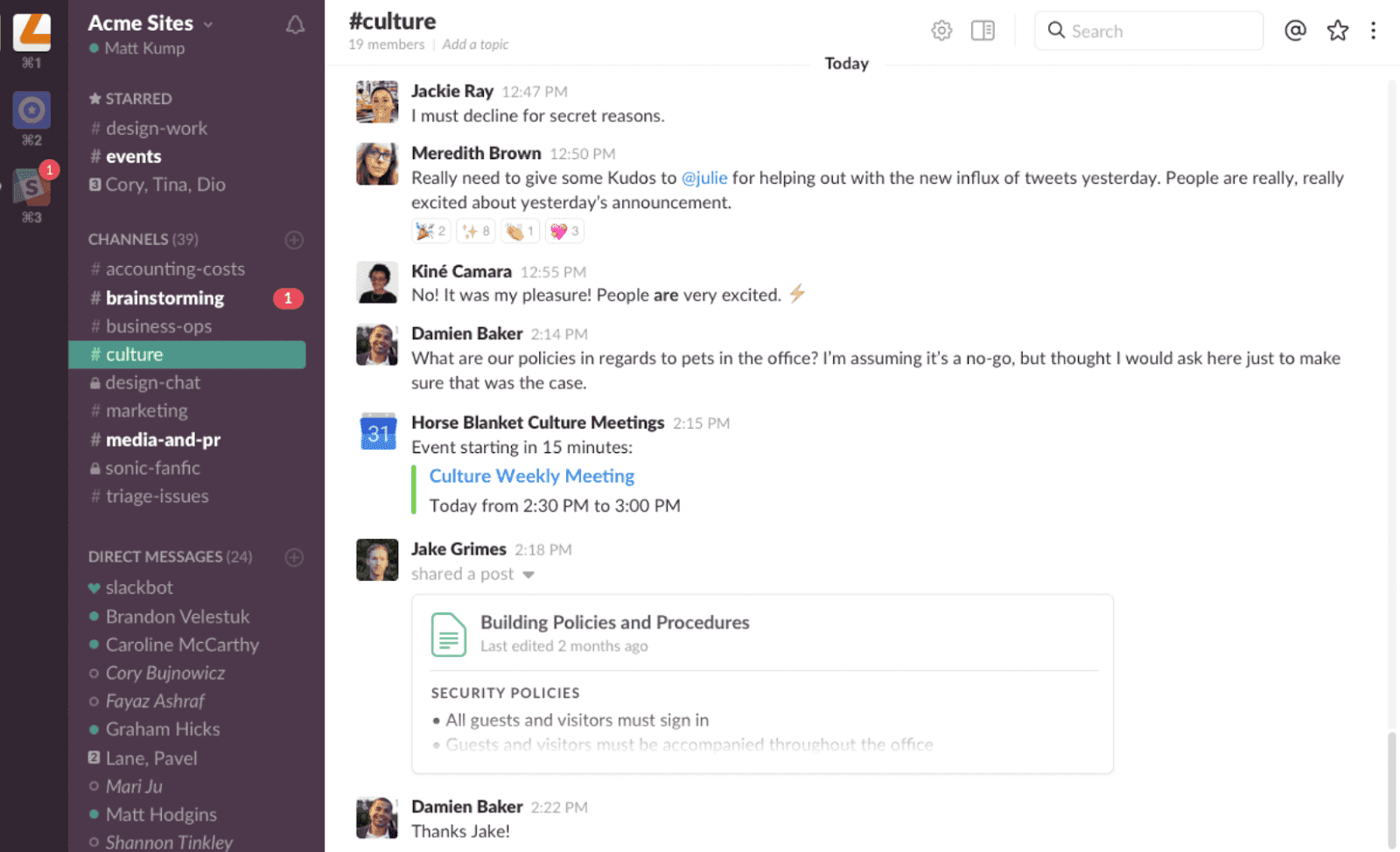The width and height of the screenshot is (1400, 852).
Task: Start a new direct message plus icon
Action: [x=294, y=557]
